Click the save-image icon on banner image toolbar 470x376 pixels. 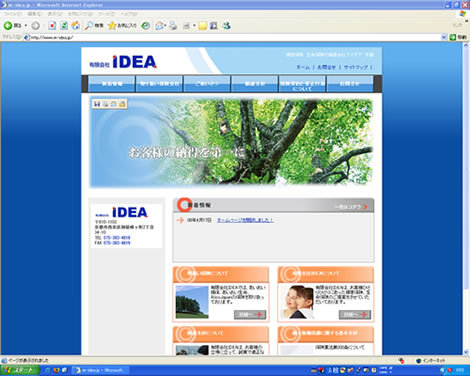(x=97, y=104)
